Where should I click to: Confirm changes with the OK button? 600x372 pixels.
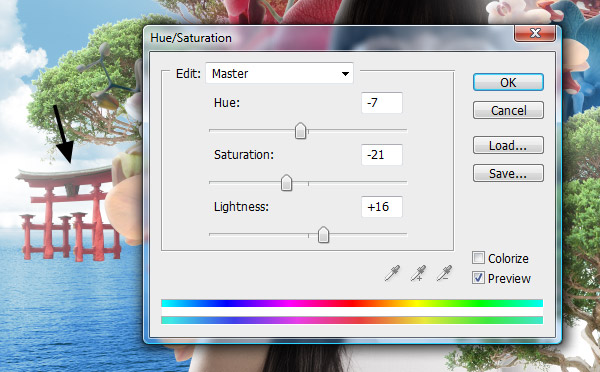[508, 82]
